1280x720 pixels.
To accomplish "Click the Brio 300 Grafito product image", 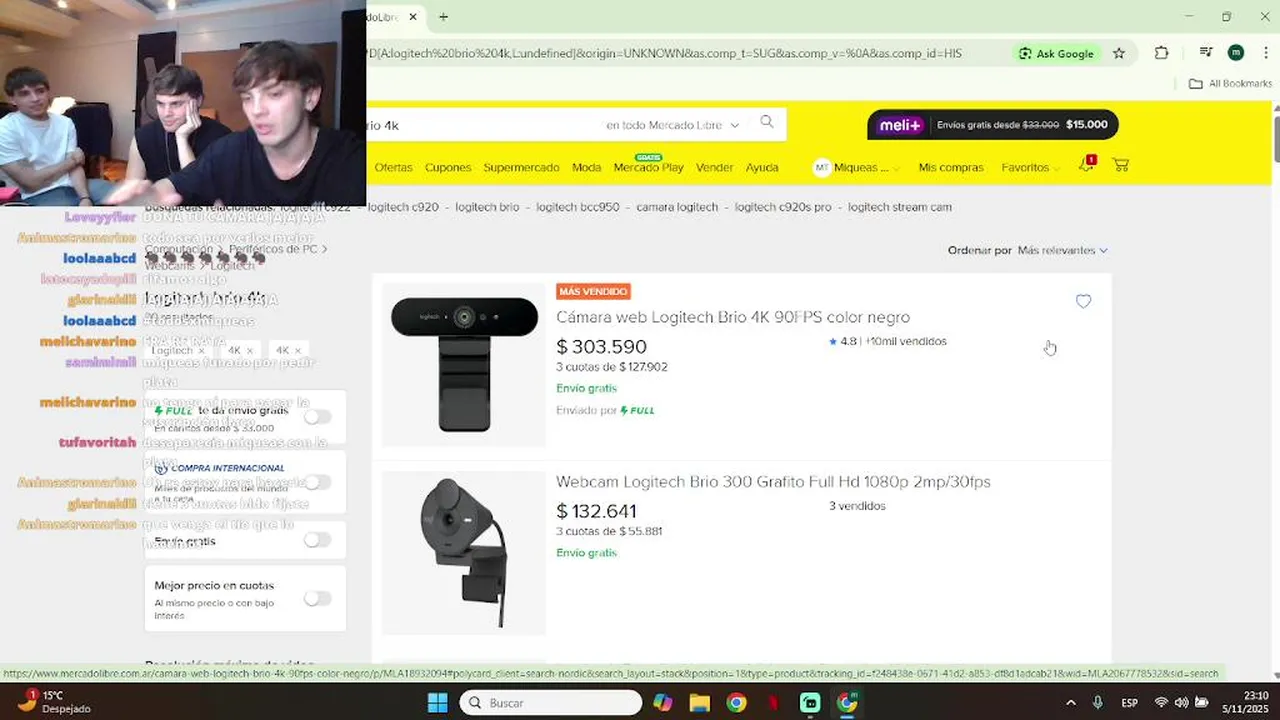I will tap(464, 552).
